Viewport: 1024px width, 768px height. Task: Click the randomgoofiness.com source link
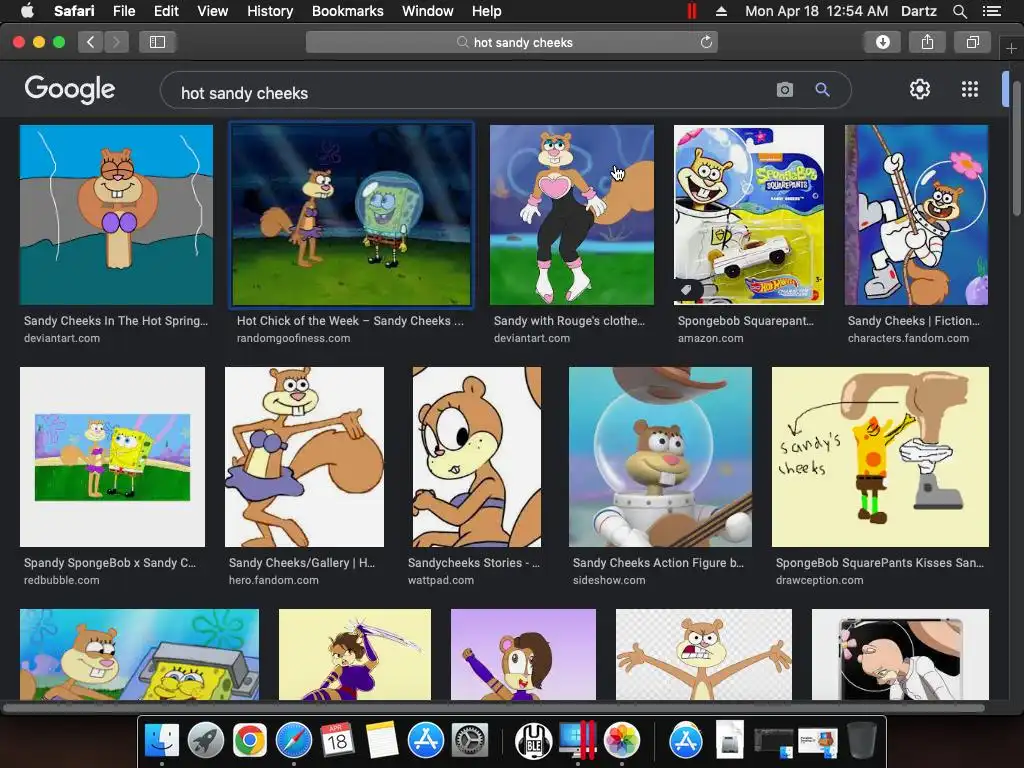(293, 338)
